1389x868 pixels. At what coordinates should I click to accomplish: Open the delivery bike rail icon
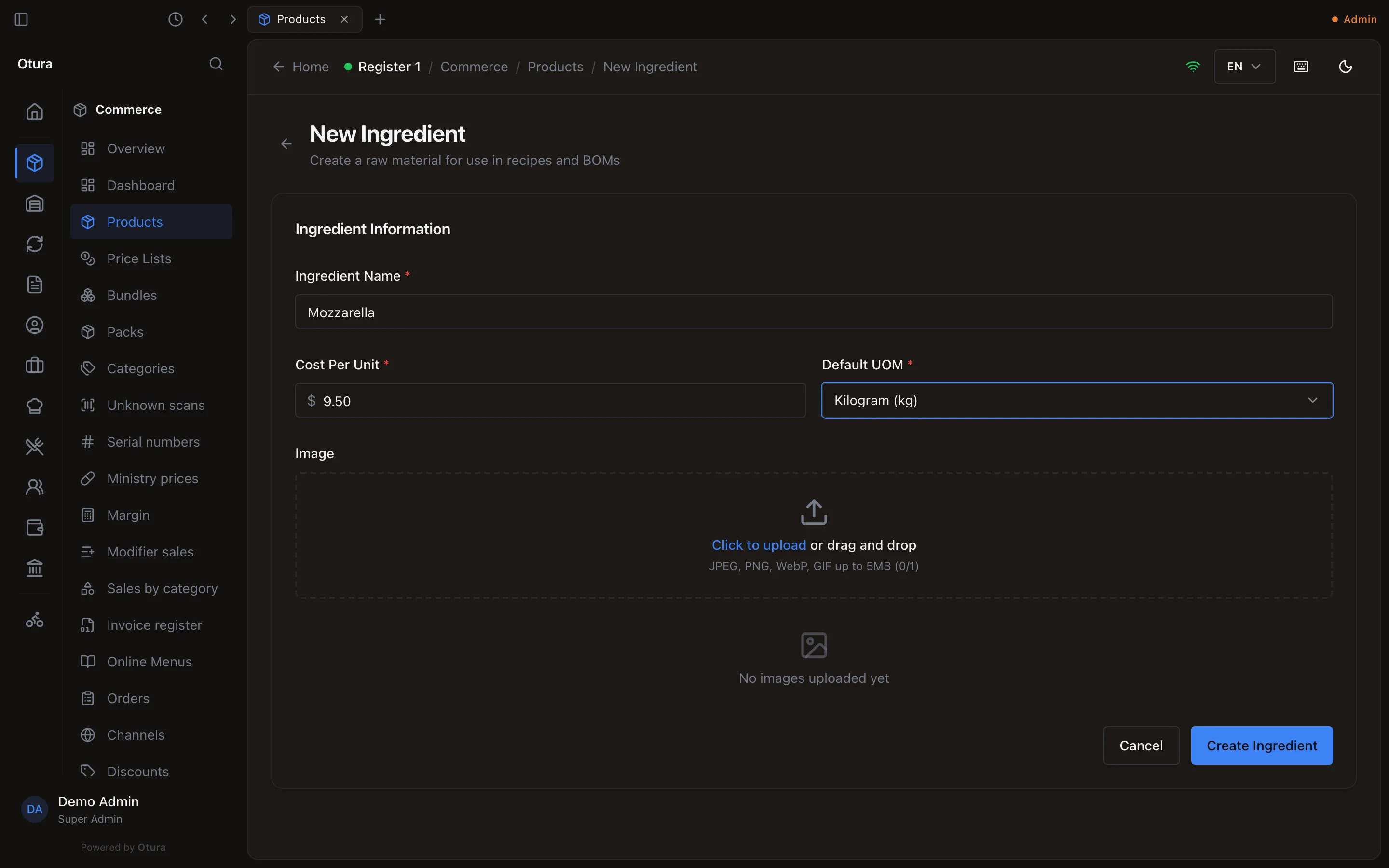[34, 620]
